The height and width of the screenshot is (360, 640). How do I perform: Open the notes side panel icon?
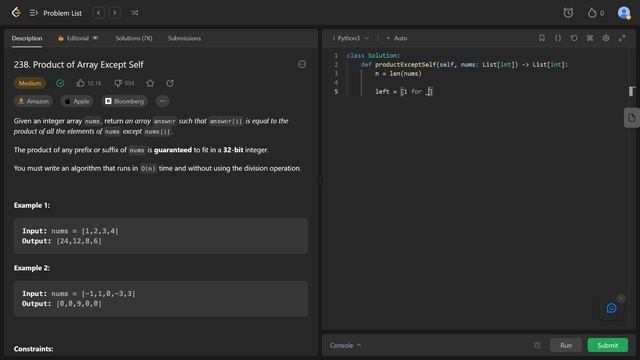click(631, 118)
